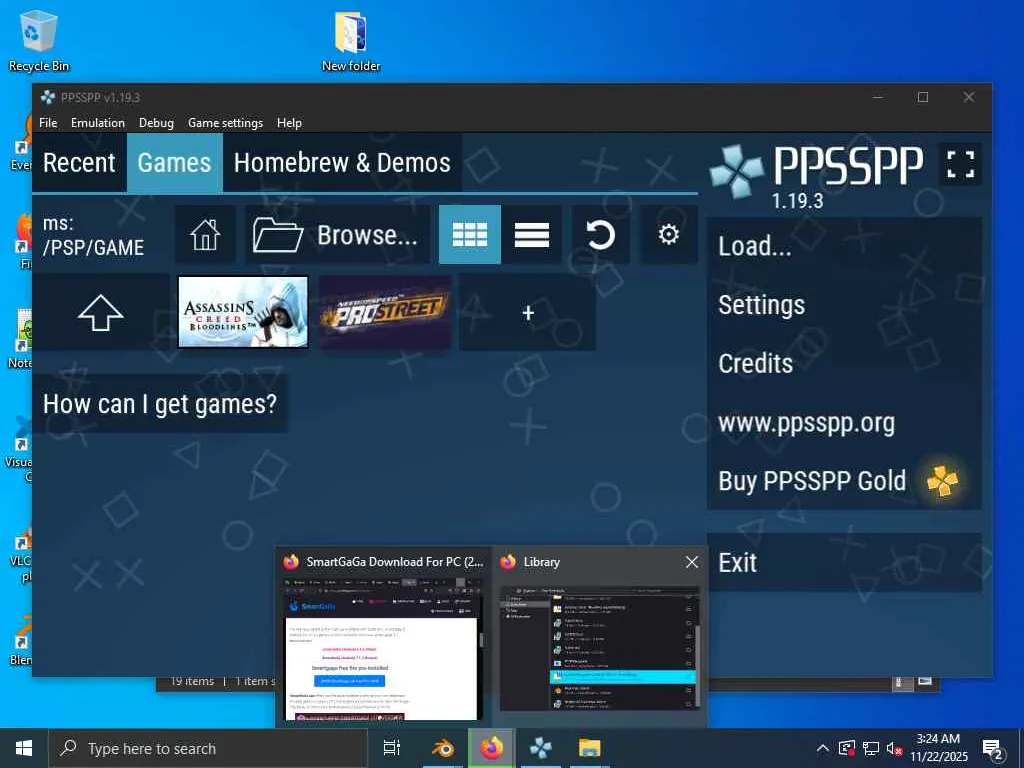Switch to list view of games
1024x768 pixels.
(532, 234)
